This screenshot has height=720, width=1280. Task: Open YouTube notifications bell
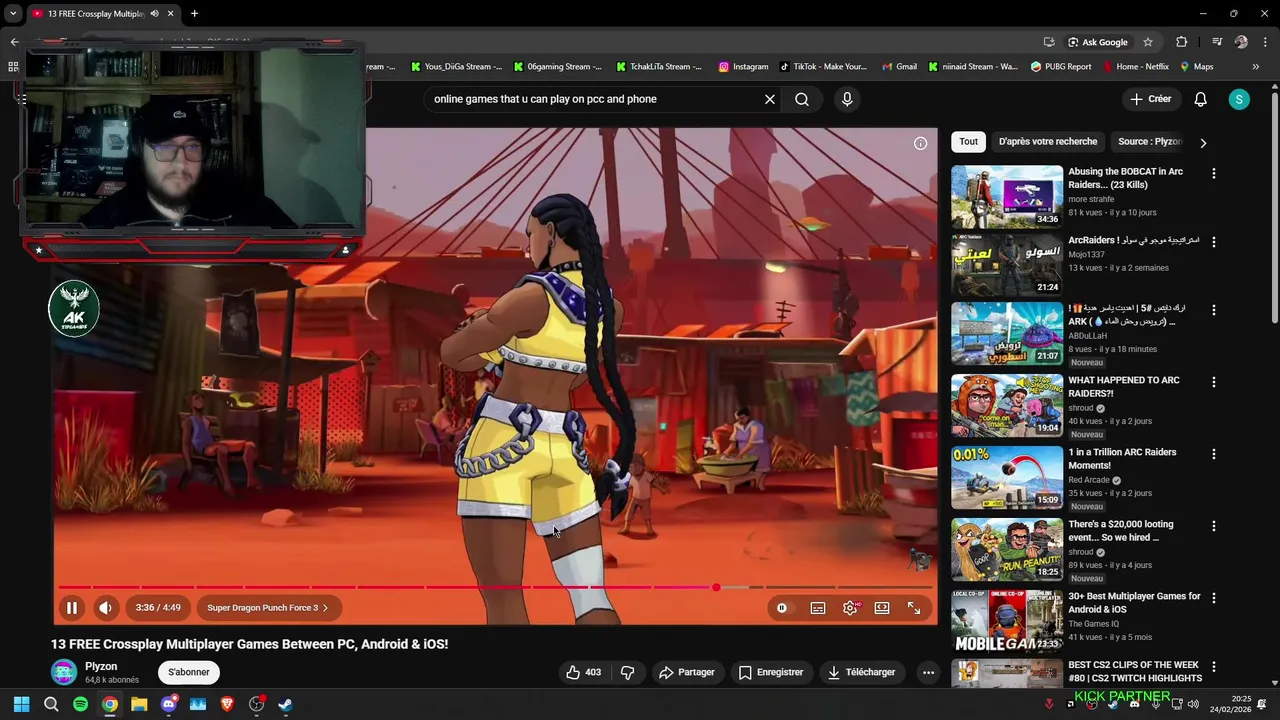click(1201, 99)
